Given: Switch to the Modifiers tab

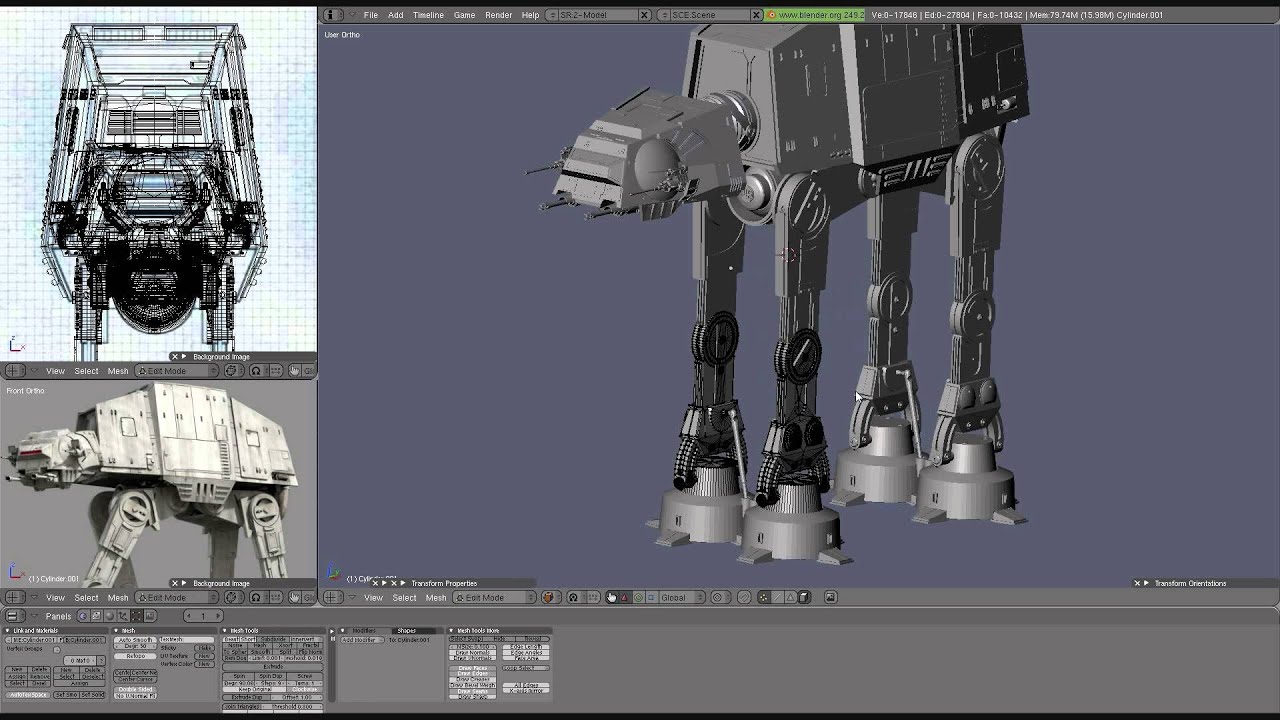Looking at the screenshot, I should pyautogui.click(x=364, y=631).
